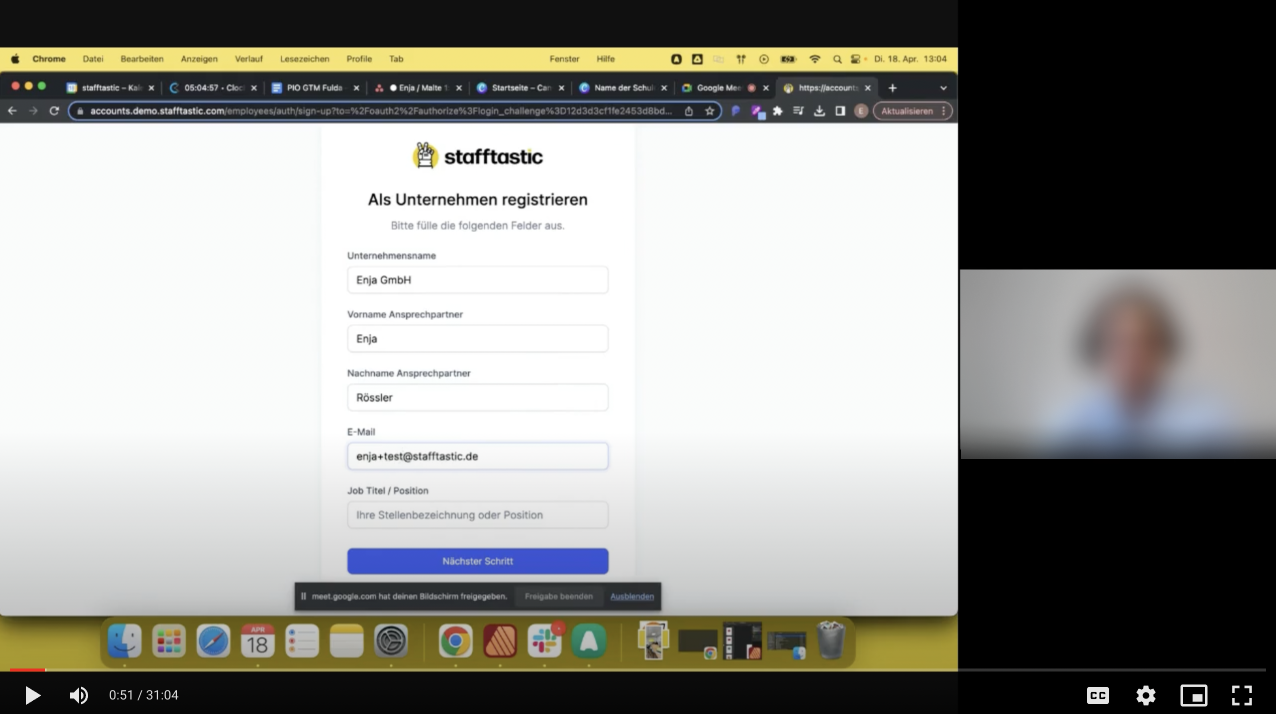This screenshot has width=1276, height=714.
Task: Bookmark page with star icon
Action: point(710,111)
